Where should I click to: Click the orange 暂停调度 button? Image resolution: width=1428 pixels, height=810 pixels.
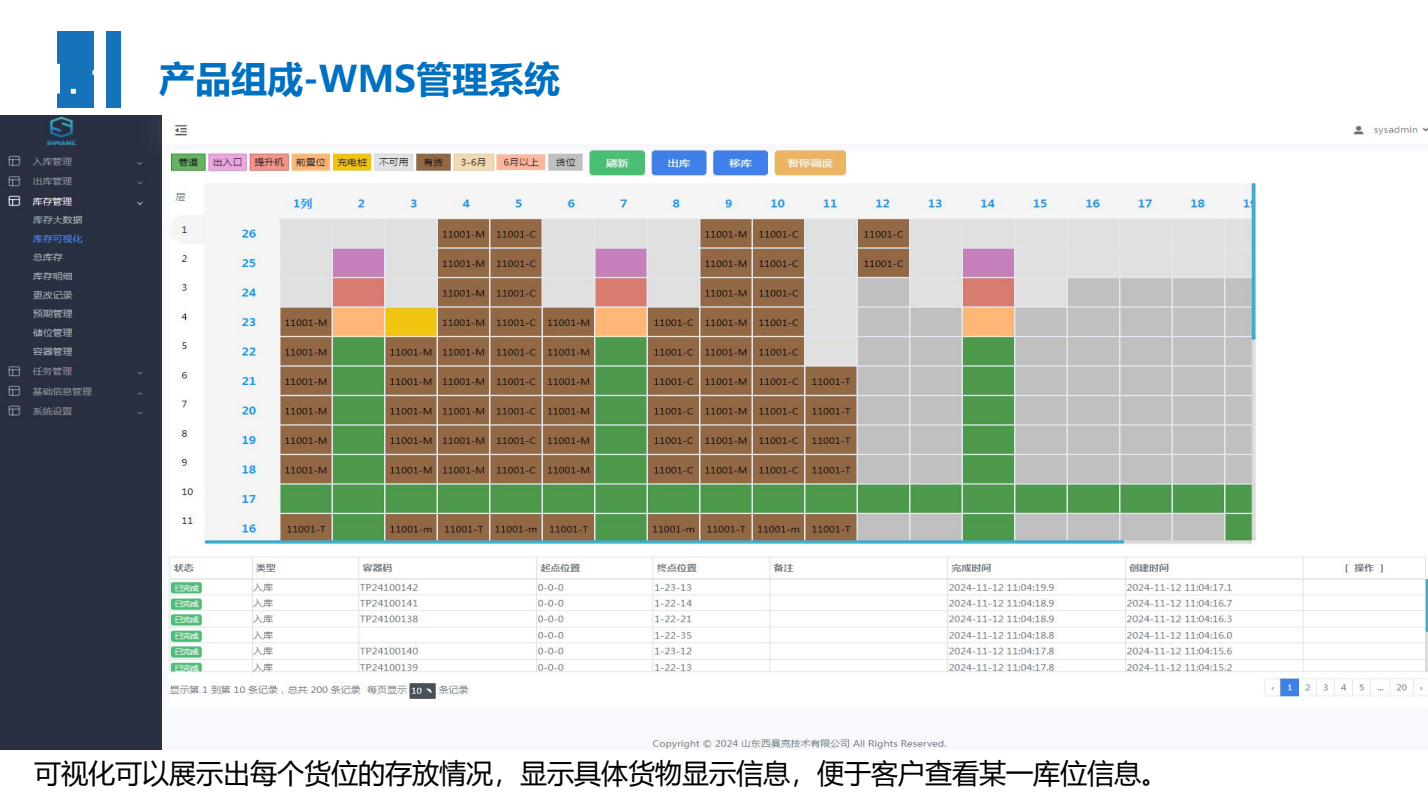point(810,163)
